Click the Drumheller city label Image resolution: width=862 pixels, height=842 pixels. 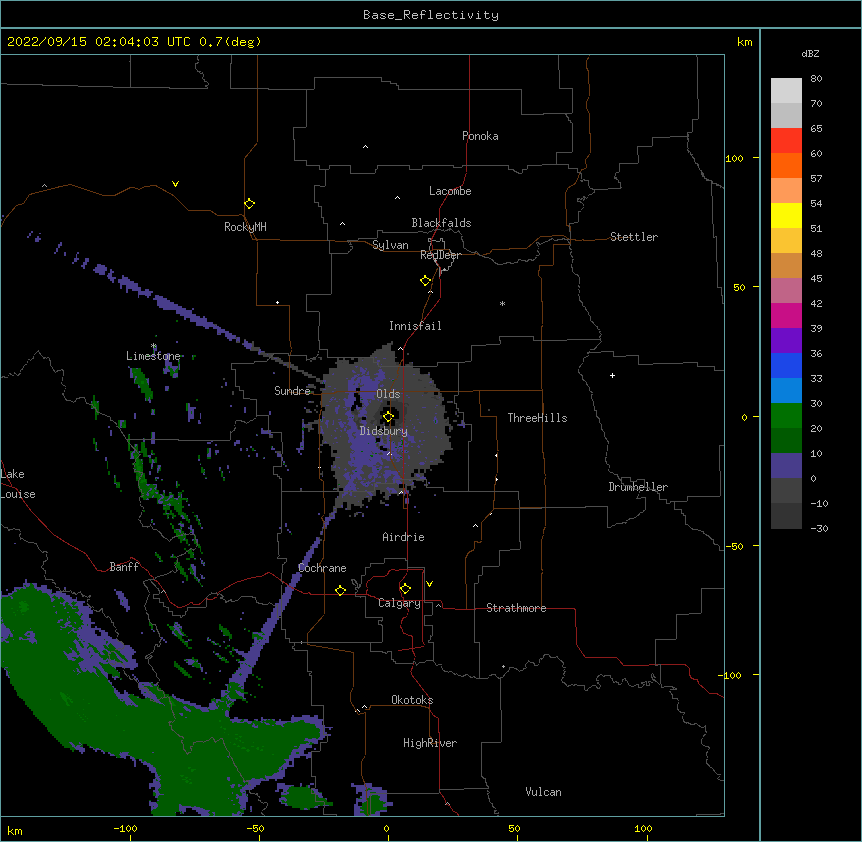point(638,487)
